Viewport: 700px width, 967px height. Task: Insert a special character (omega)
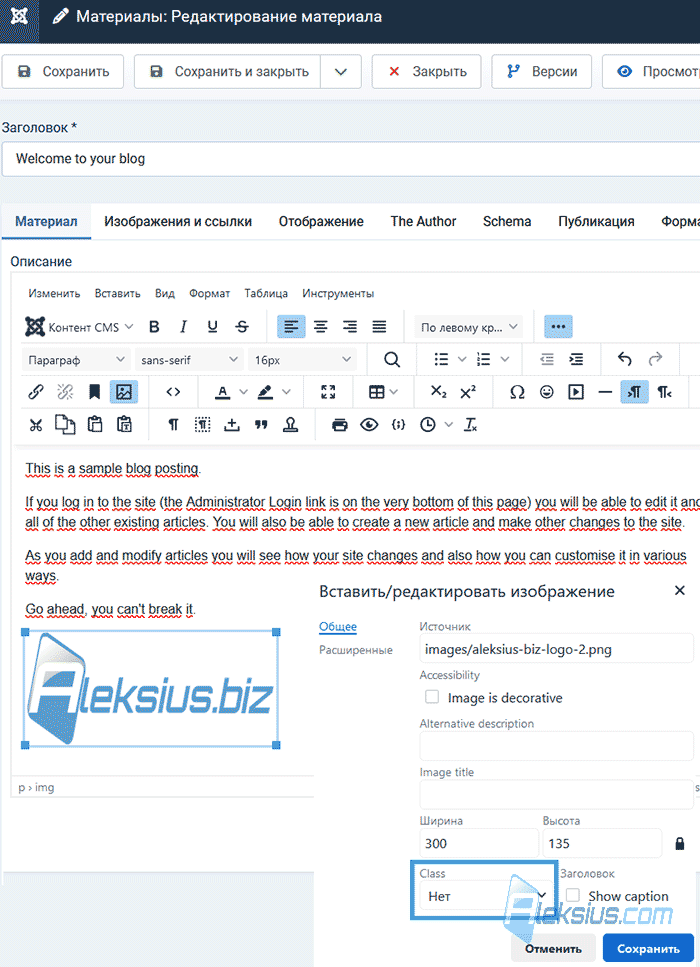[517, 392]
